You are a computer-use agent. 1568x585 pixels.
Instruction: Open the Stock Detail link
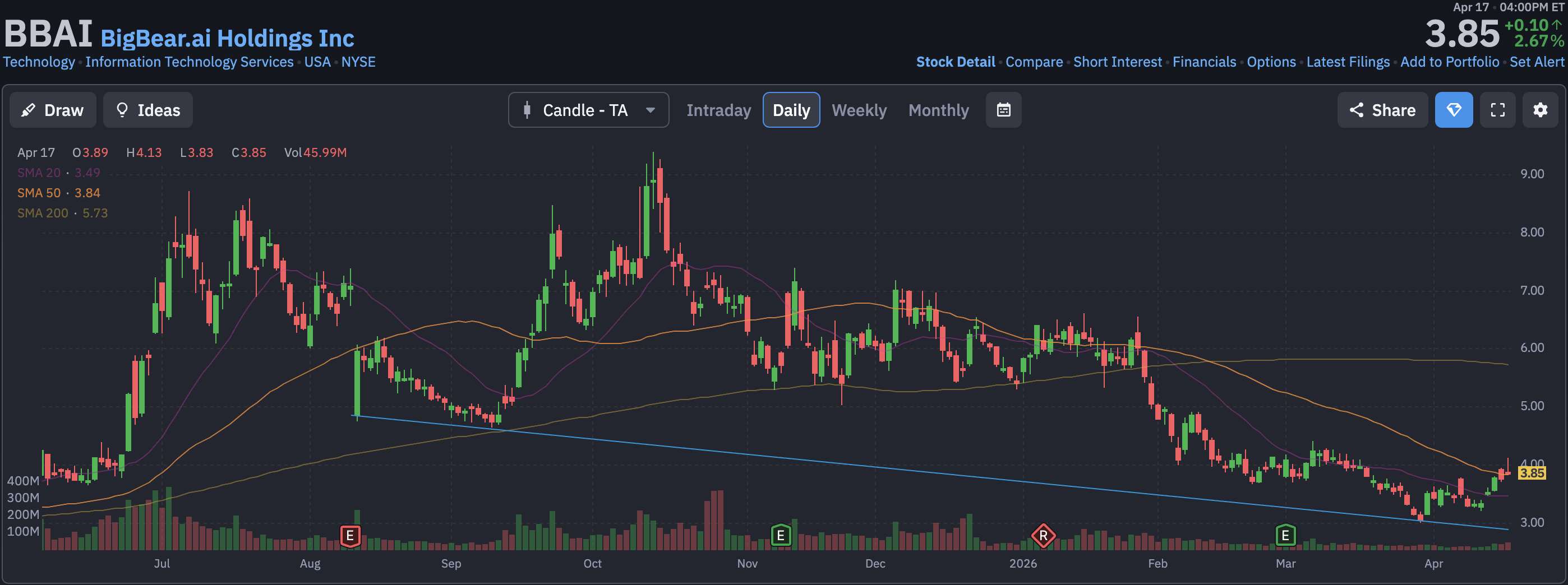[x=956, y=62]
